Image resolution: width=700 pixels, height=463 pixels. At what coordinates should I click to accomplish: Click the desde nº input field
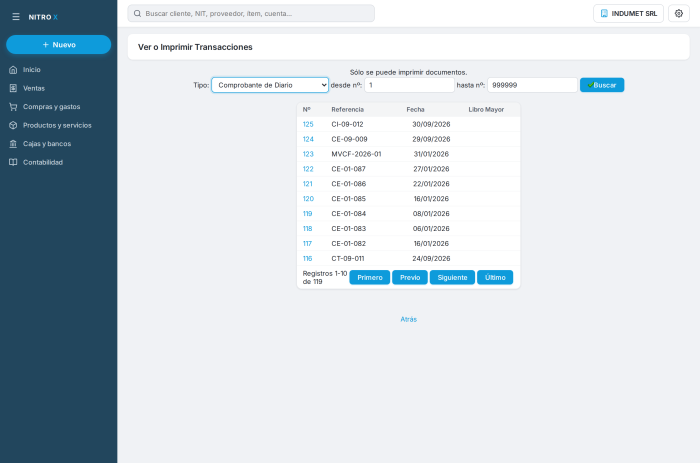(x=409, y=85)
